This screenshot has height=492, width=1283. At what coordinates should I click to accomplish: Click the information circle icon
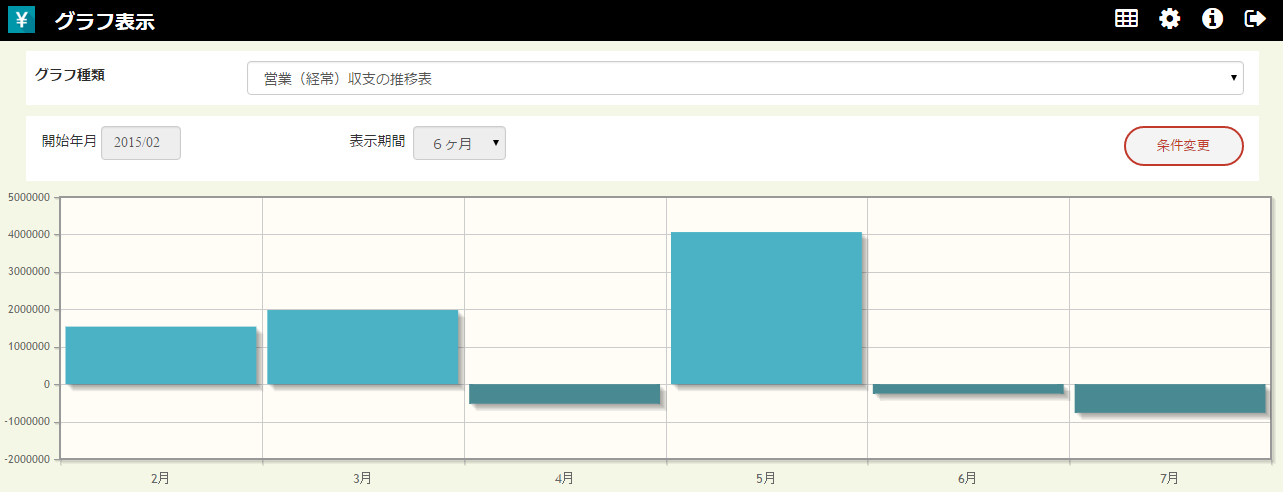click(1212, 19)
